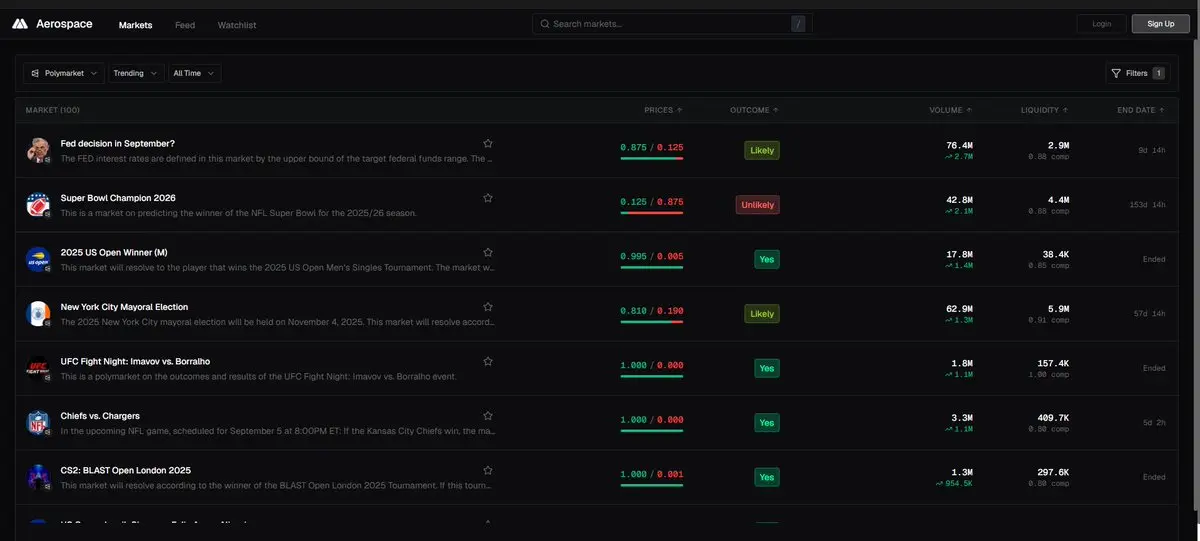Open the Chiefs vs. Chargers title
The image size is (1200, 541).
tap(100, 416)
